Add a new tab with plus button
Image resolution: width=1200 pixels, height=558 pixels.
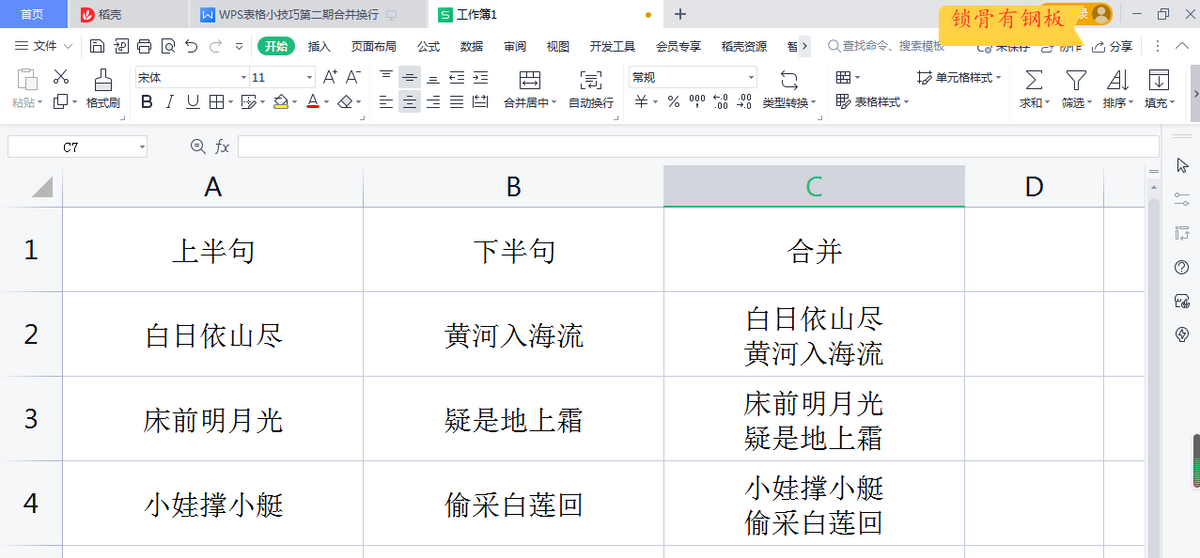[680, 14]
